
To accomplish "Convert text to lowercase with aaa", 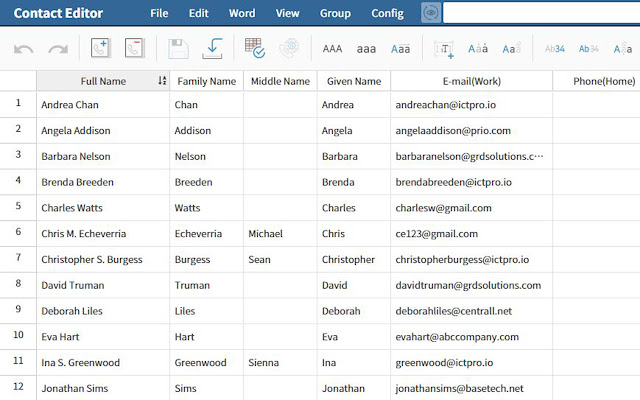I will [366, 49].
